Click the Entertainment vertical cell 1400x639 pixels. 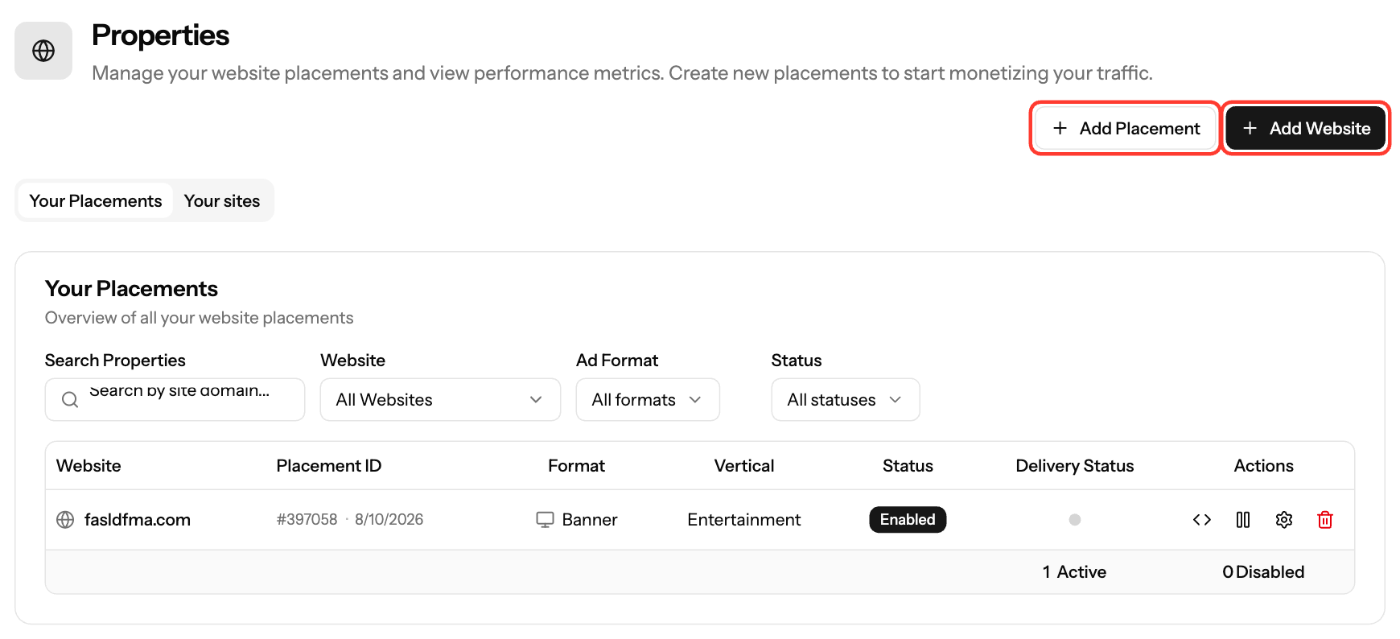[x=744, y=520]
